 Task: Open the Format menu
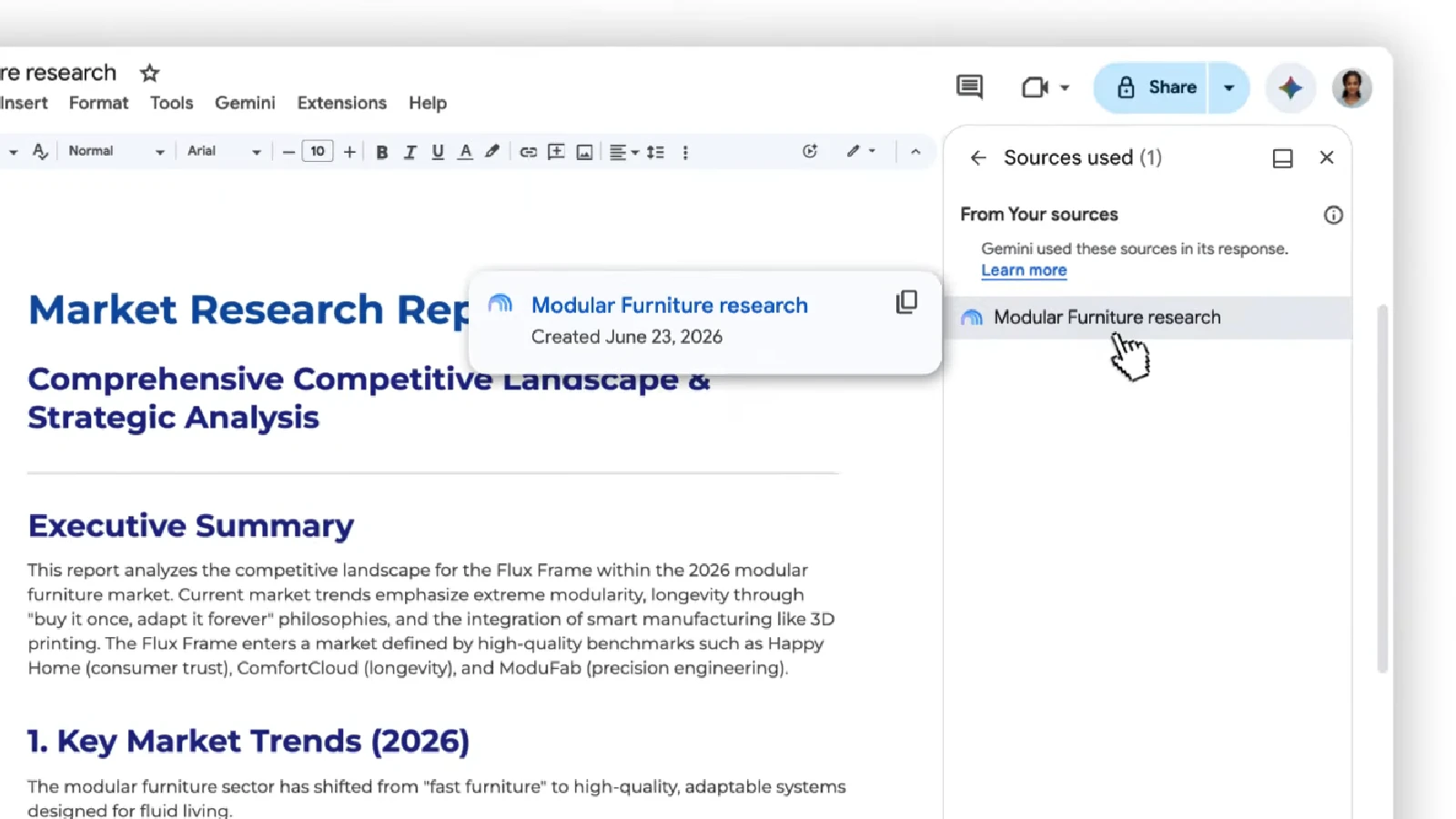(x=98, y=103)
